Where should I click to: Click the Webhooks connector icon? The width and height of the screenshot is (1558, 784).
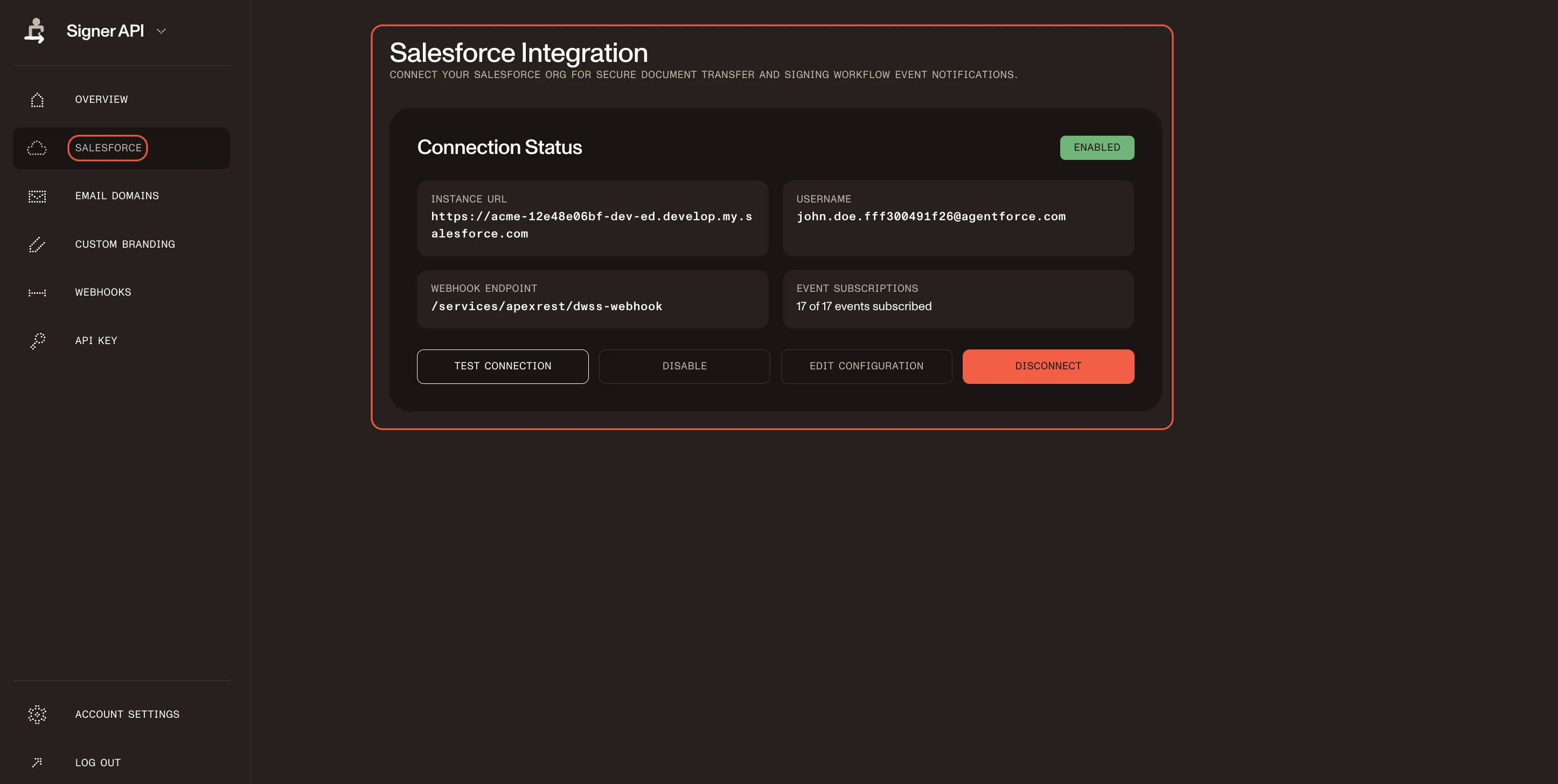coord(37,292)
